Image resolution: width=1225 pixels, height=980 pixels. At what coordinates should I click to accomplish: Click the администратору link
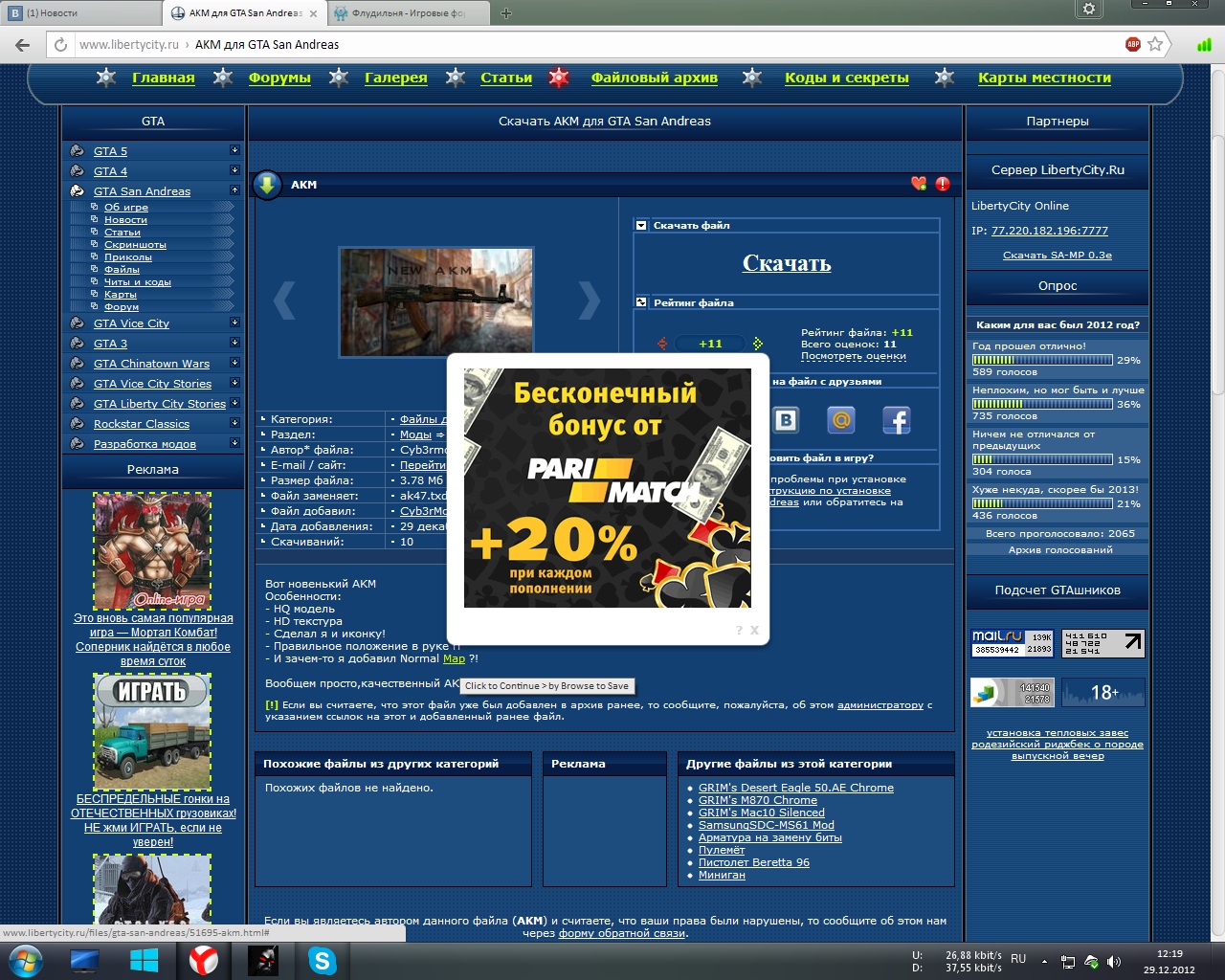(x=880, y=705)
